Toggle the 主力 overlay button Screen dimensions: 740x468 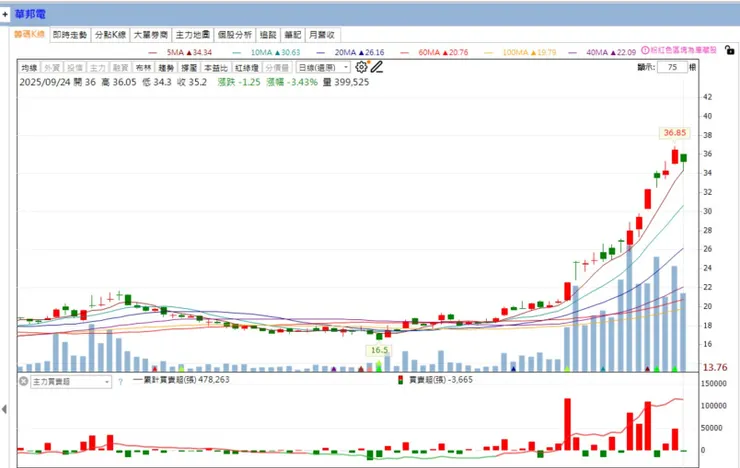tap(98, 68)
